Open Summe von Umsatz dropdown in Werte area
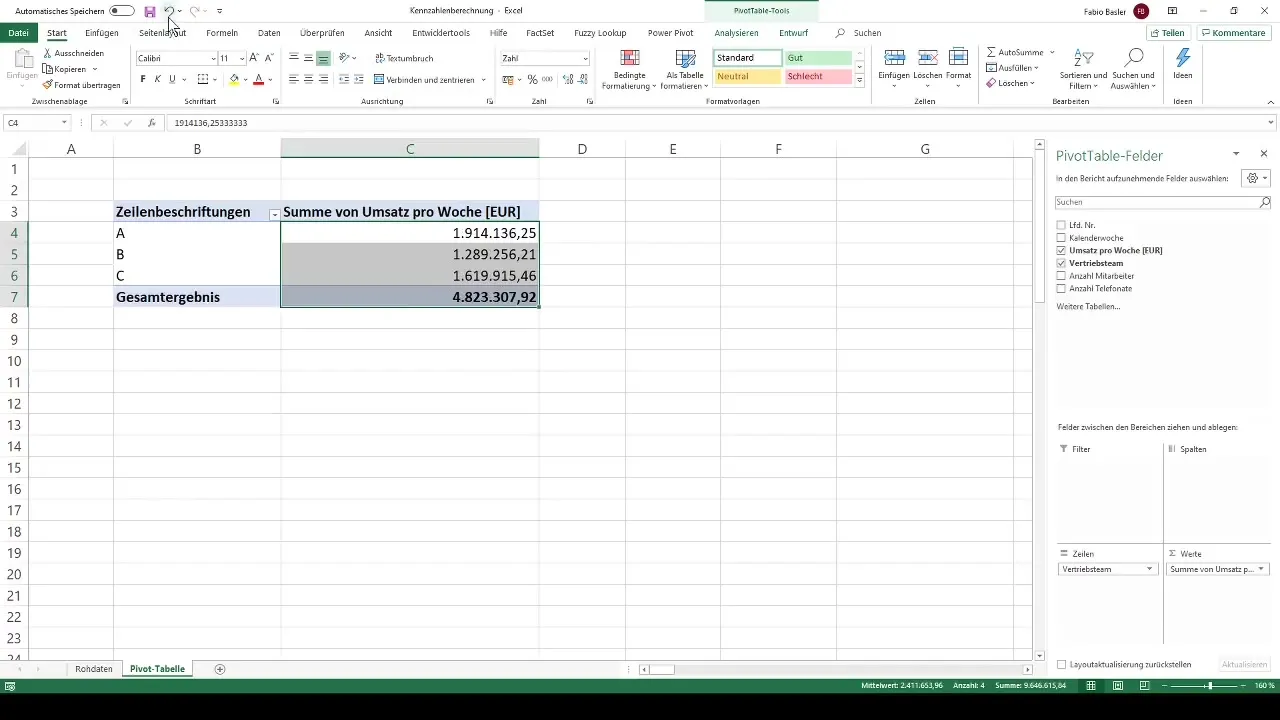The height and width of the screenshot is (720, 1280). tap(1260, 569)
